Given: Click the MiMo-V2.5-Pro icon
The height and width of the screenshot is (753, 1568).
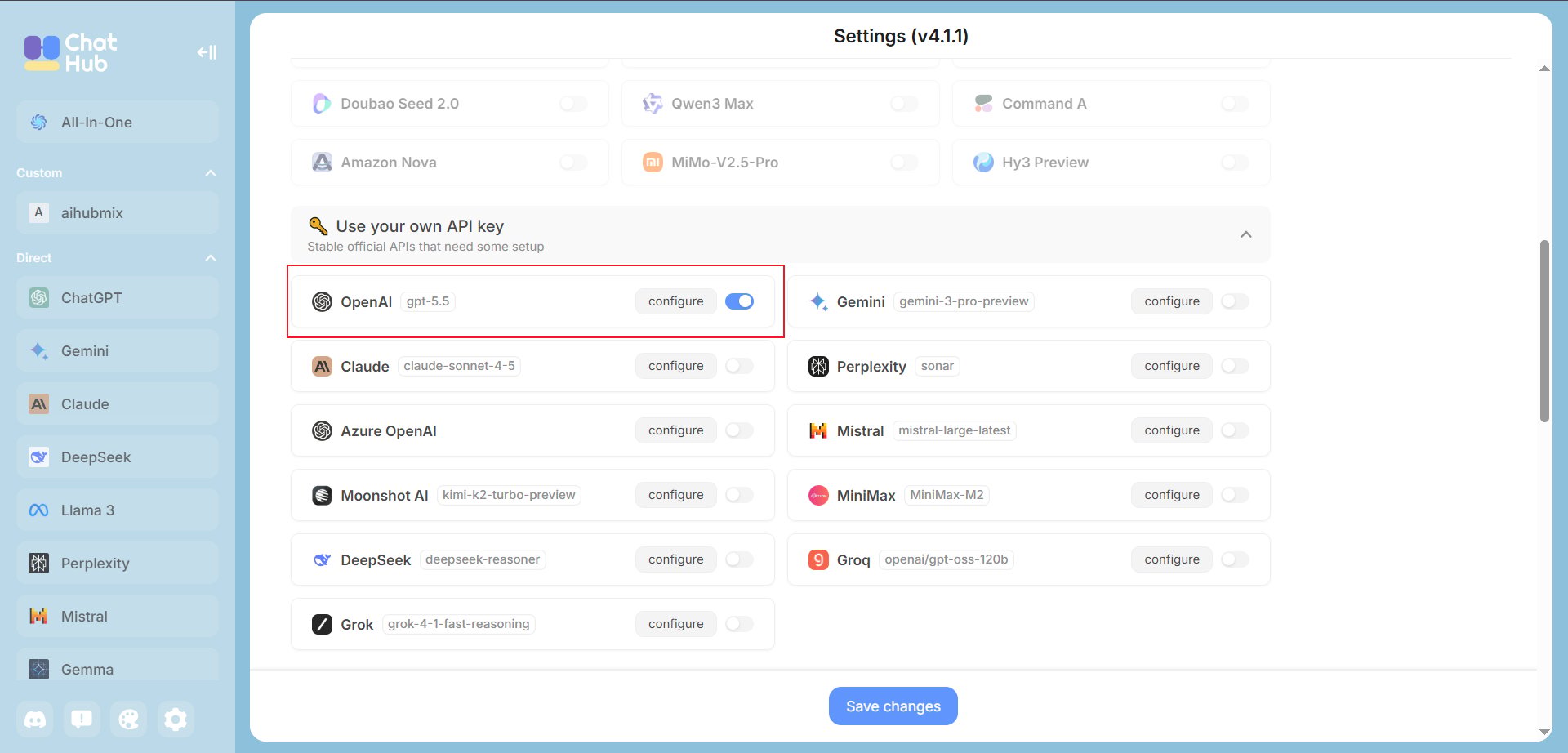Looking at the screenshot, I should point(653,163).
